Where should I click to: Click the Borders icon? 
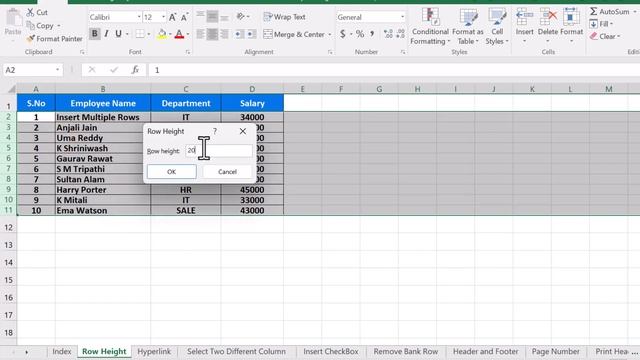[140, 34]
